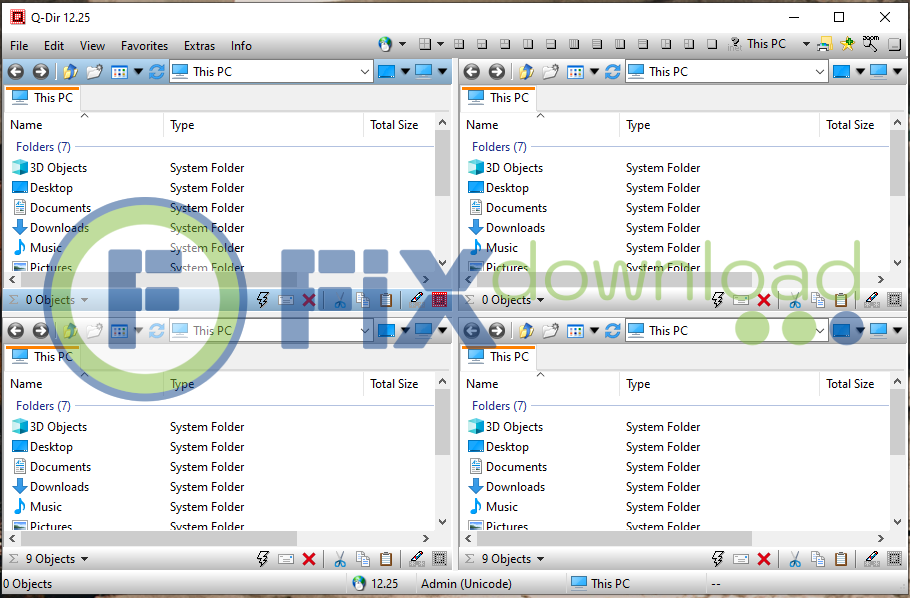Expand the "9 Objects" dropdown in the bottom-left pane
Image resolution: width=910 pixels, height=598 pixels.
click(84, 559)
